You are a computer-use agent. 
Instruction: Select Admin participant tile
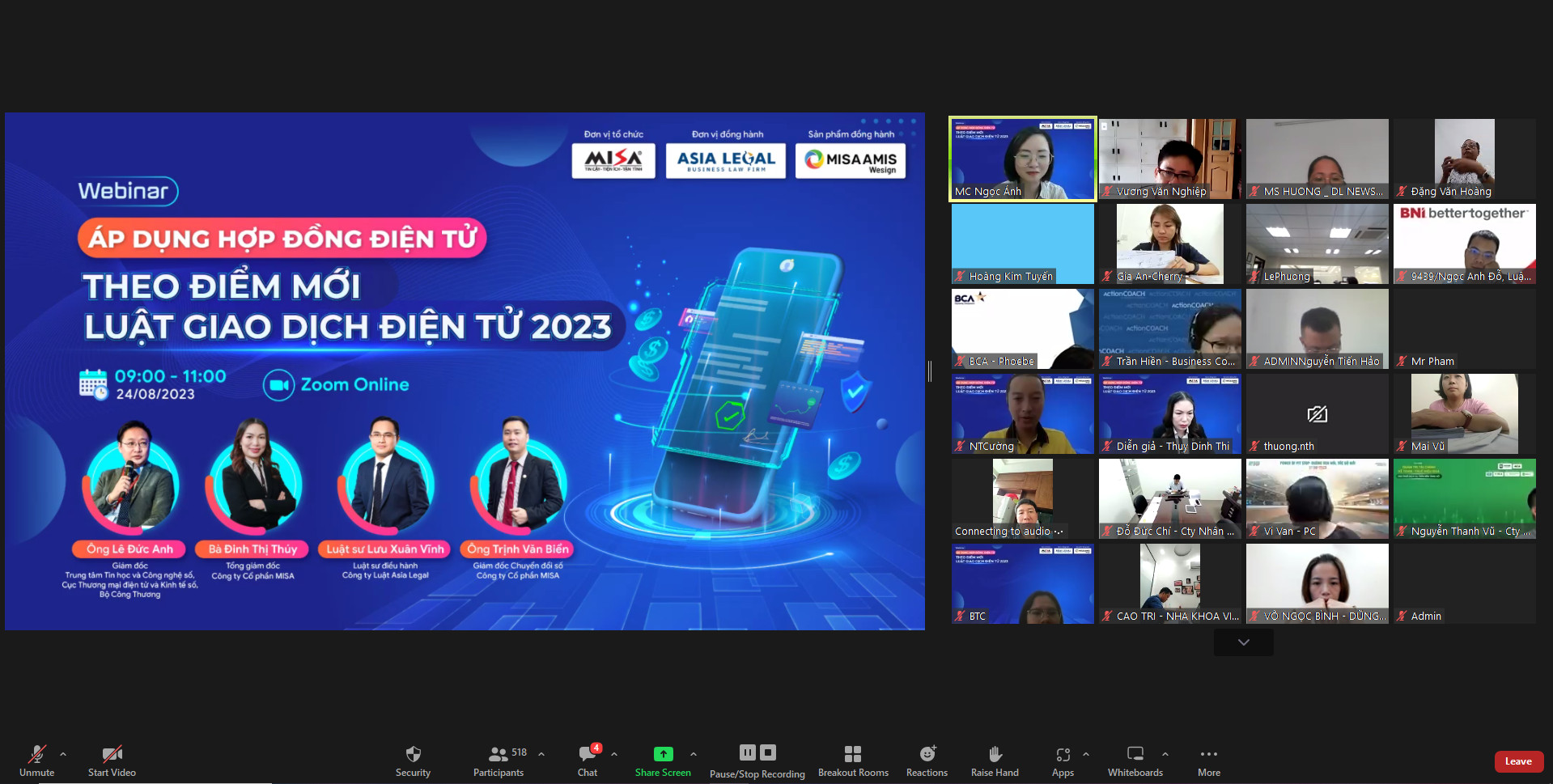(x=1465, y=583)
